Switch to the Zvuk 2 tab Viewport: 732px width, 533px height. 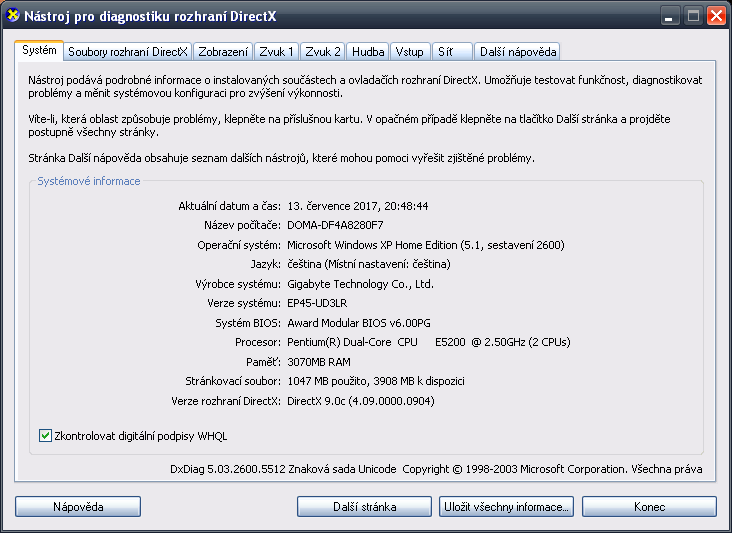(323, 52)
